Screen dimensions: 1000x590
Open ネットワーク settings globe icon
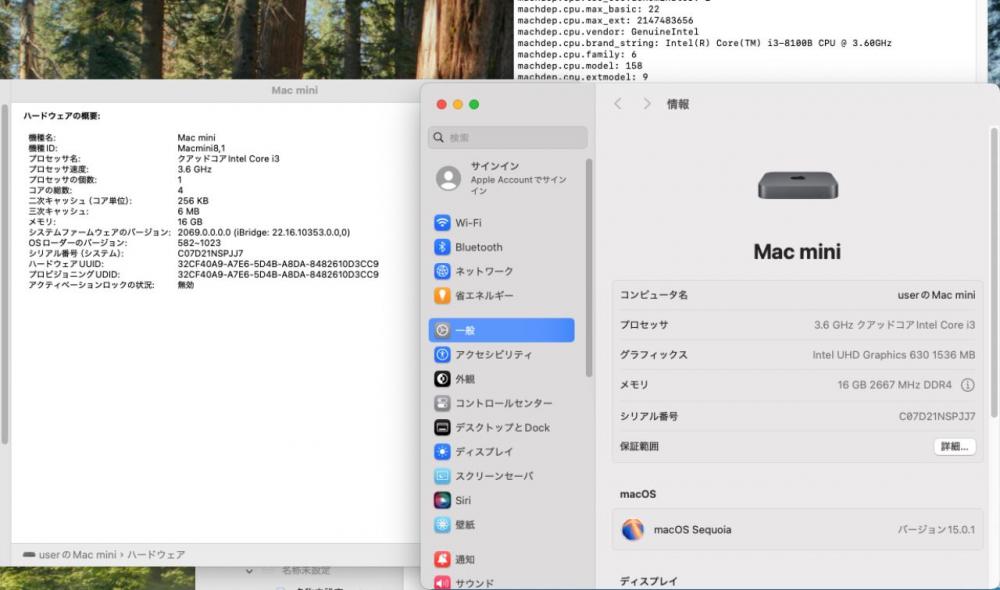442,271
